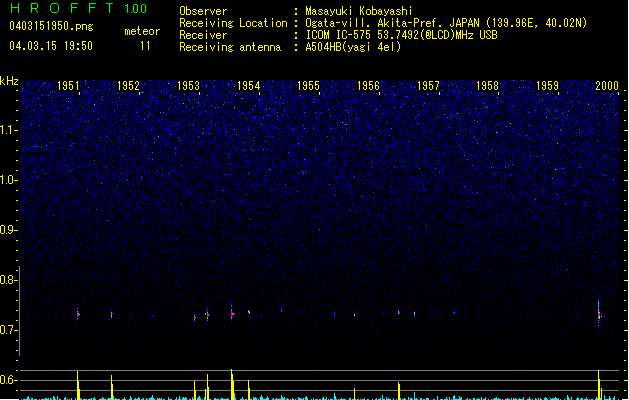Click the "Receiving Location" label
The height and width of the screenshot is (400, 629).
(233, 23)
